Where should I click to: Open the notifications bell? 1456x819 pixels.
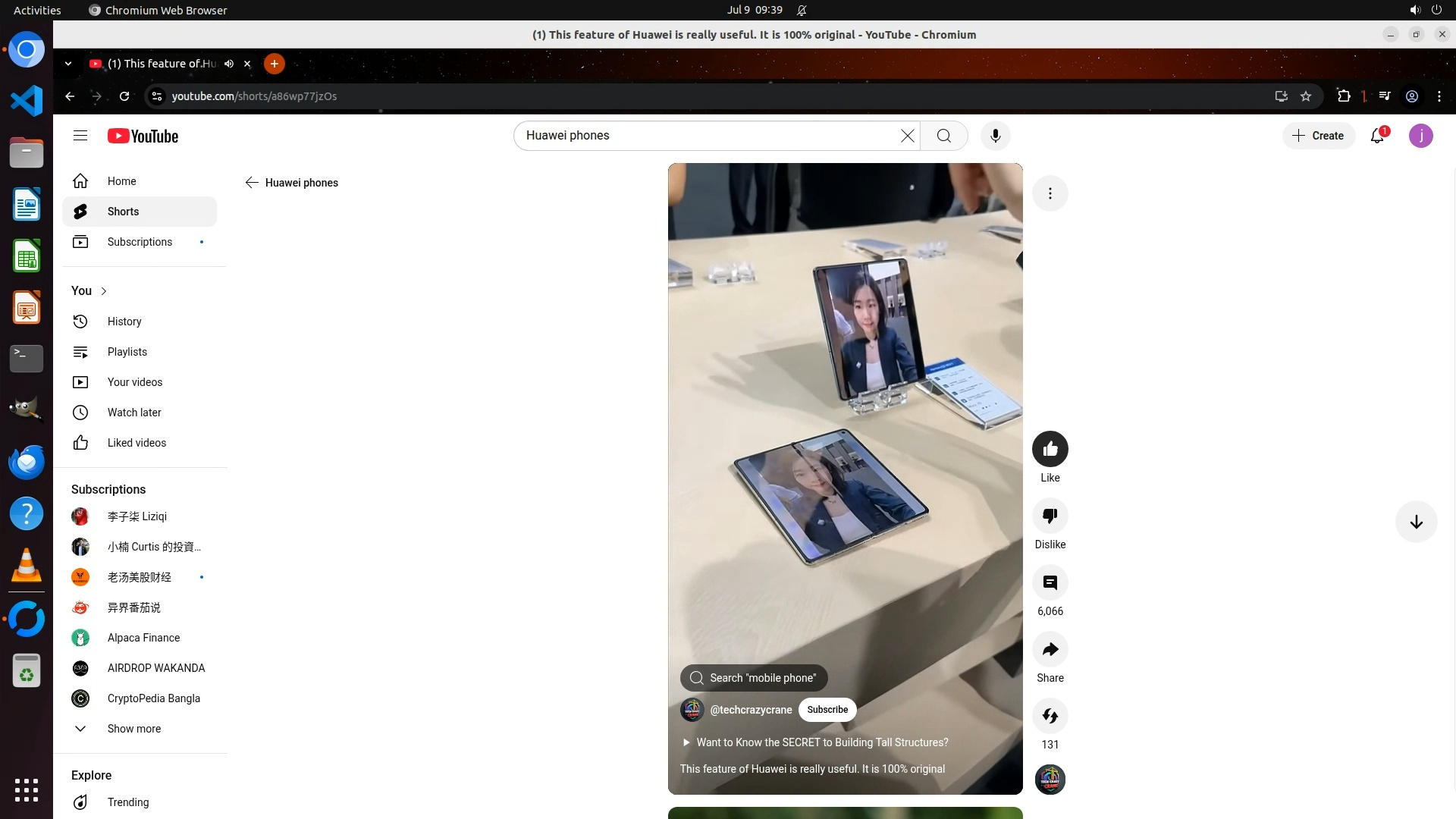[x=1377, y=136]
